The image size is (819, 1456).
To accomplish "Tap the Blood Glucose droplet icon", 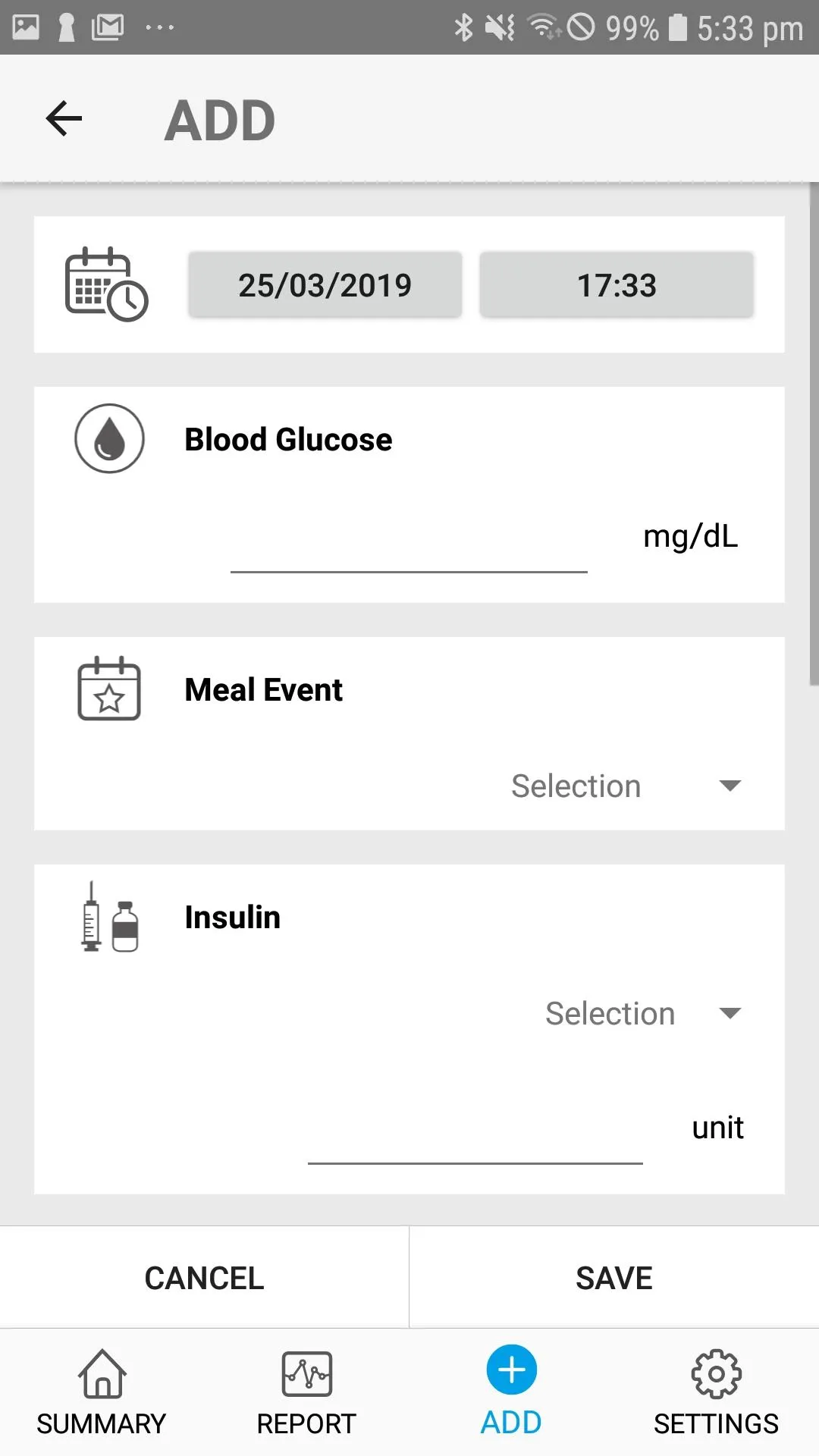I will pyautogui.click(x=109, y=438).
